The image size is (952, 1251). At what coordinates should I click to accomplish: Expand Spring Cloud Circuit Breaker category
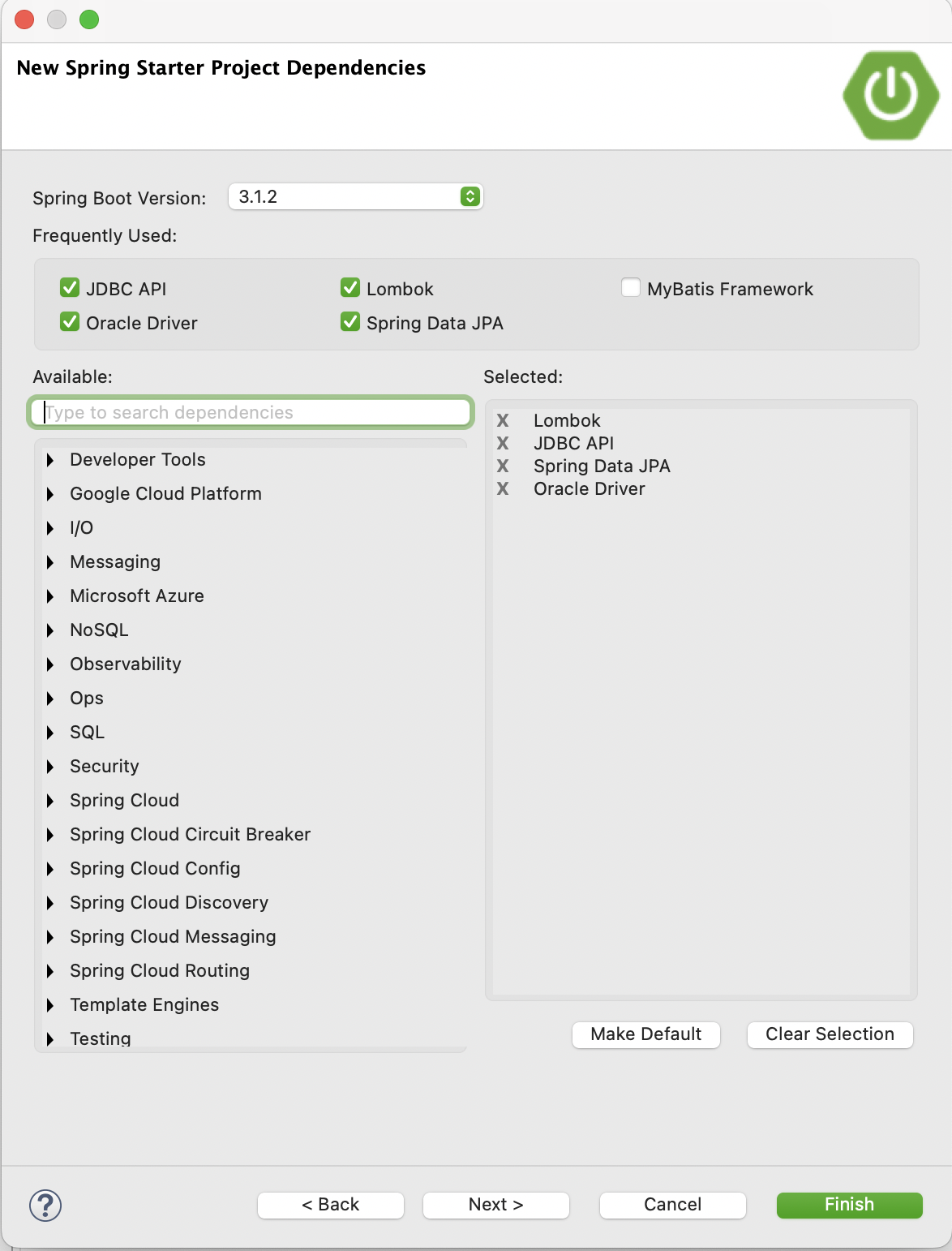(x=50, y=835)
